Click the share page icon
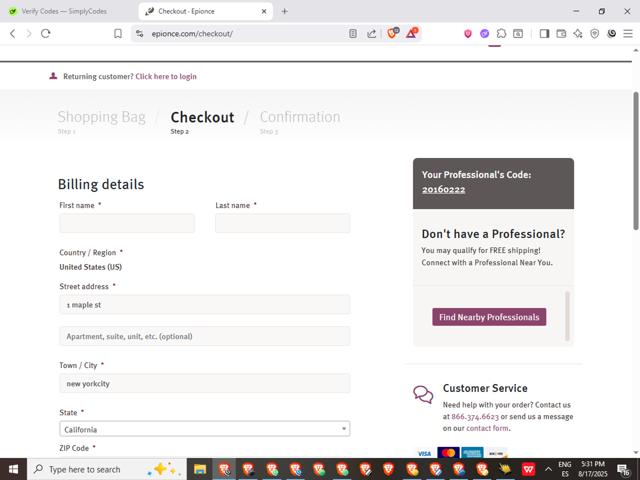The image size is (640, 480). pyautogui.click(x=371, y=33)
